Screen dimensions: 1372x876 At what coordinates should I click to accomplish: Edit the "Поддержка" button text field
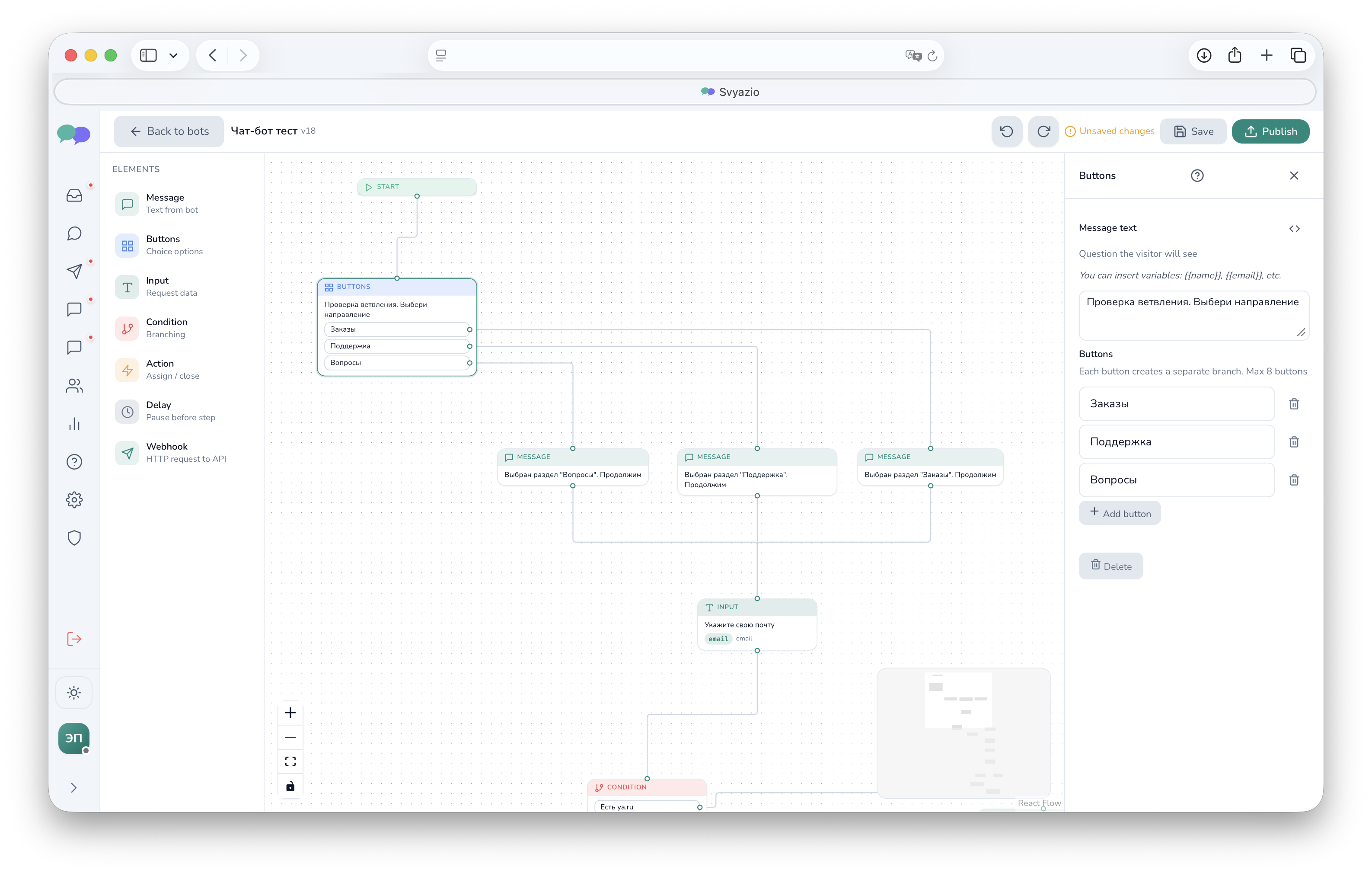tap(1176, 442)
